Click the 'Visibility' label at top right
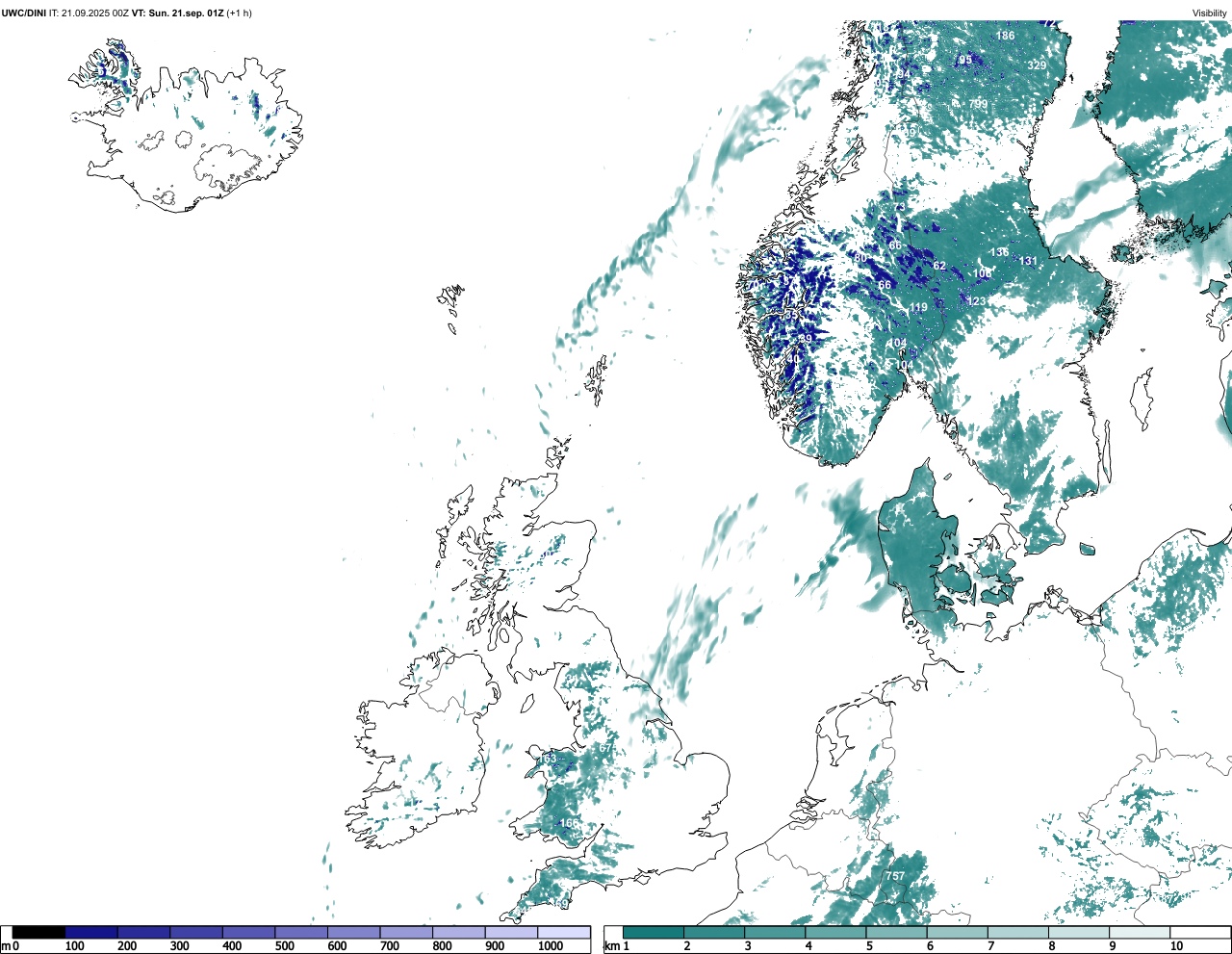 point(1210,13)
